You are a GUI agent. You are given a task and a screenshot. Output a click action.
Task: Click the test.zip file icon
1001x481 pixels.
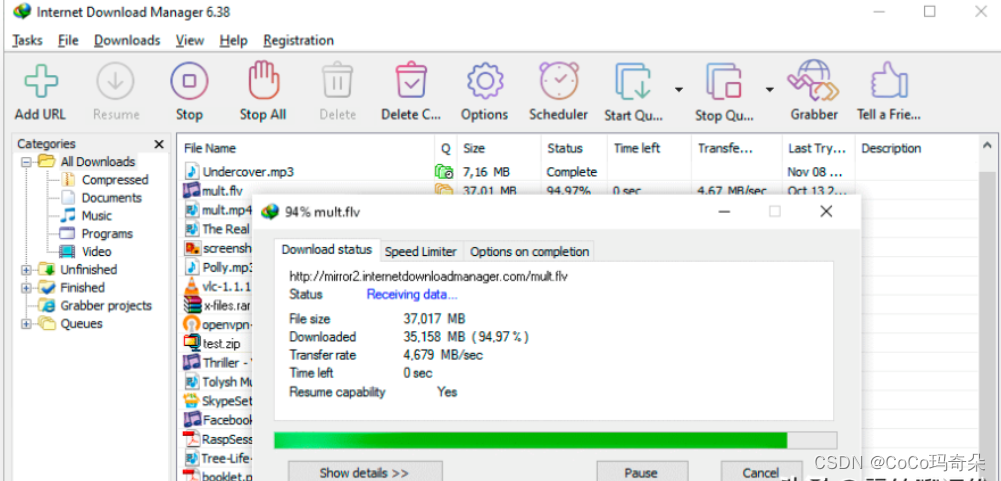click(x=192, y=343)
